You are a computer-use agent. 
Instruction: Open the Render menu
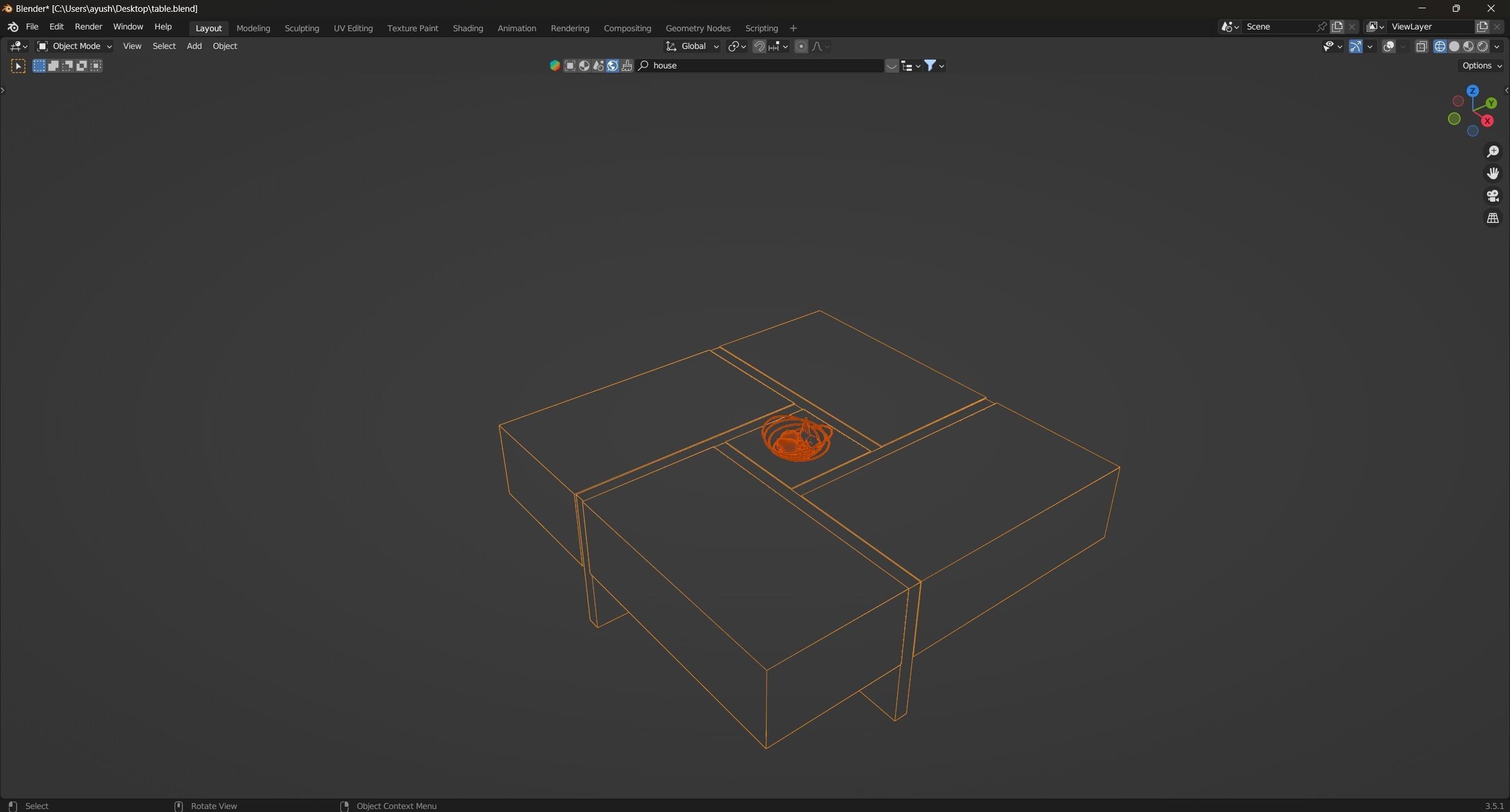[x=88, y=27]
